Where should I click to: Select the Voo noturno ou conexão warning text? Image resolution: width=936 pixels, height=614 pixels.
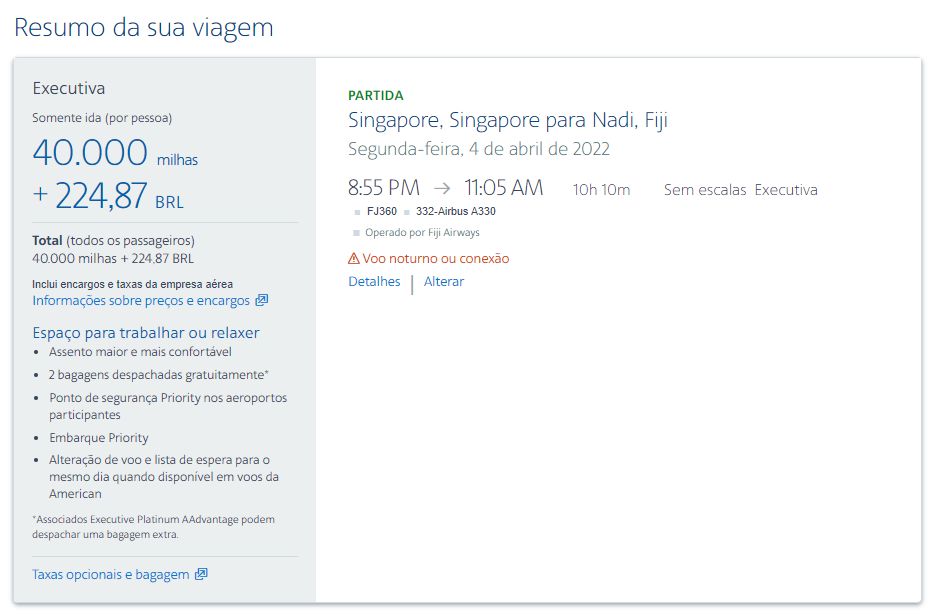[x=436, y=258]
